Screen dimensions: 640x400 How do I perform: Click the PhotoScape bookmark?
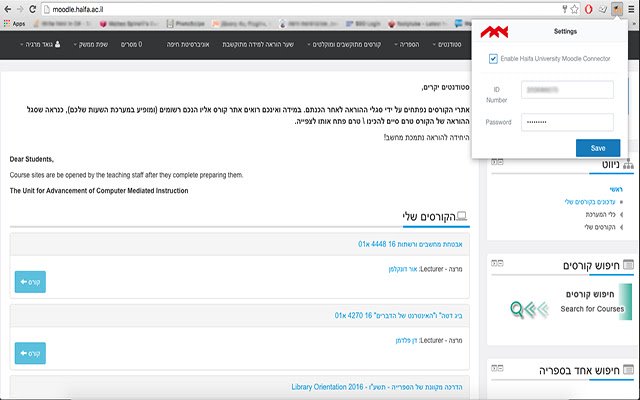click(x=186, y=24)
